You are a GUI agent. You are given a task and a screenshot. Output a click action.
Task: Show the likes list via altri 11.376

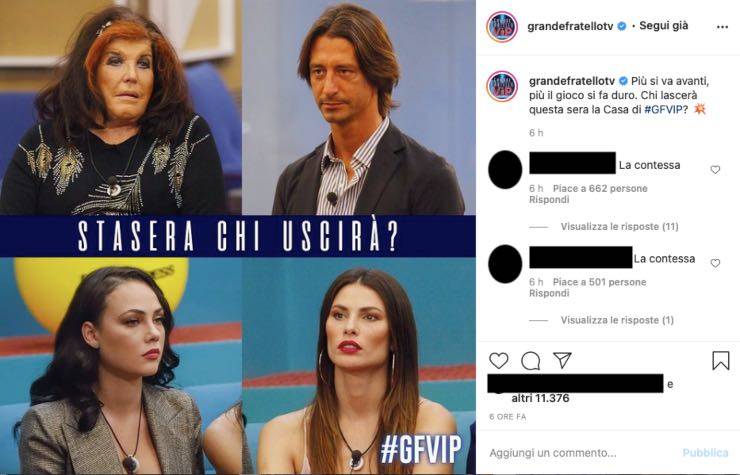tap(540, 398)
